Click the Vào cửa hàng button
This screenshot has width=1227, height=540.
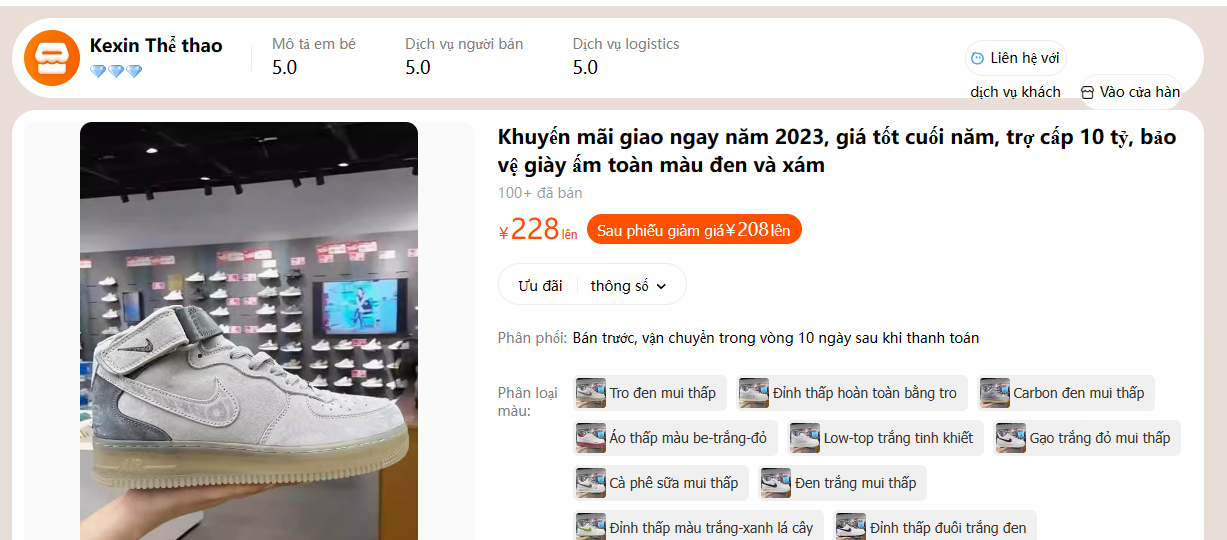[x=1130, y=92]
